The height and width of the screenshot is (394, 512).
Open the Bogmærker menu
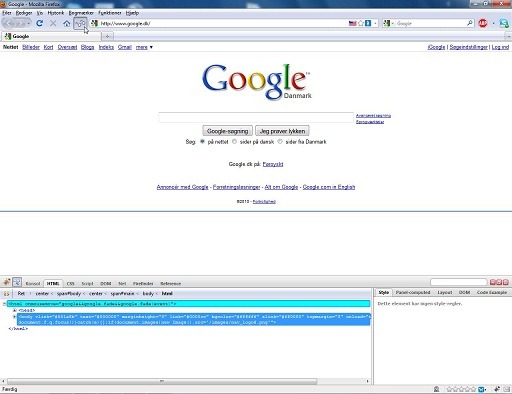click(81, 13)
